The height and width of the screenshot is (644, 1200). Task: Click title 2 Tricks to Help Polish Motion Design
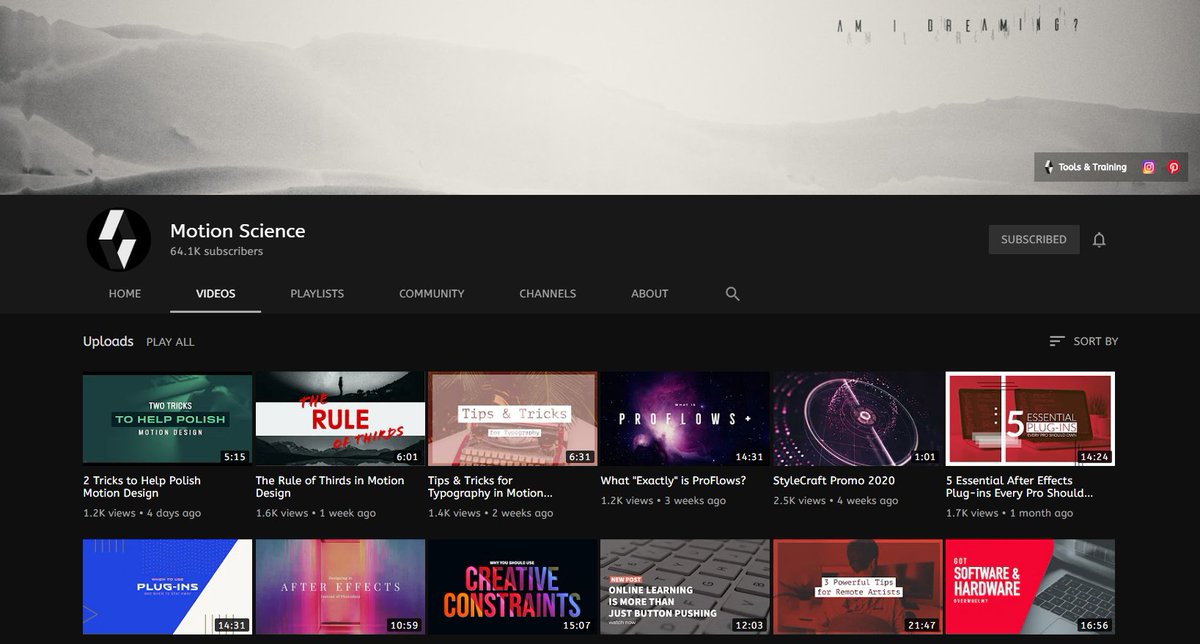point(142,487)
